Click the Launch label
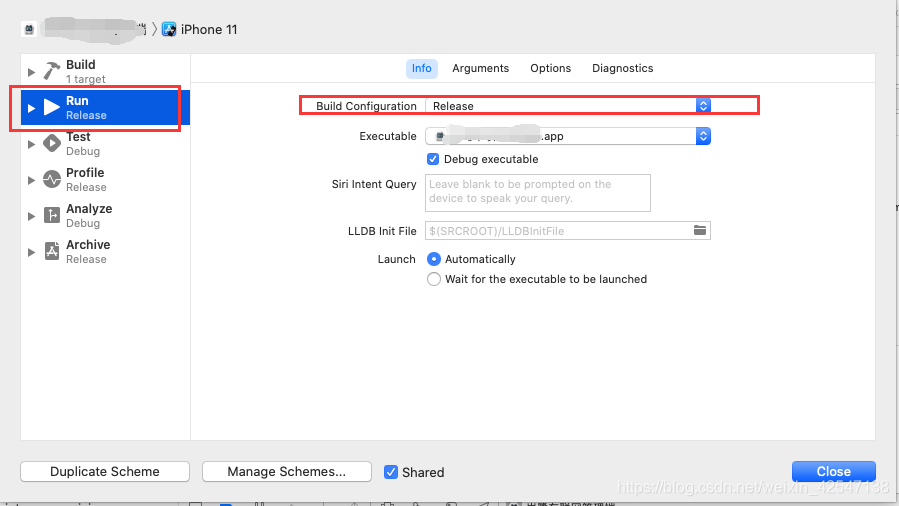899x506 pixels. tap(396, 259)
